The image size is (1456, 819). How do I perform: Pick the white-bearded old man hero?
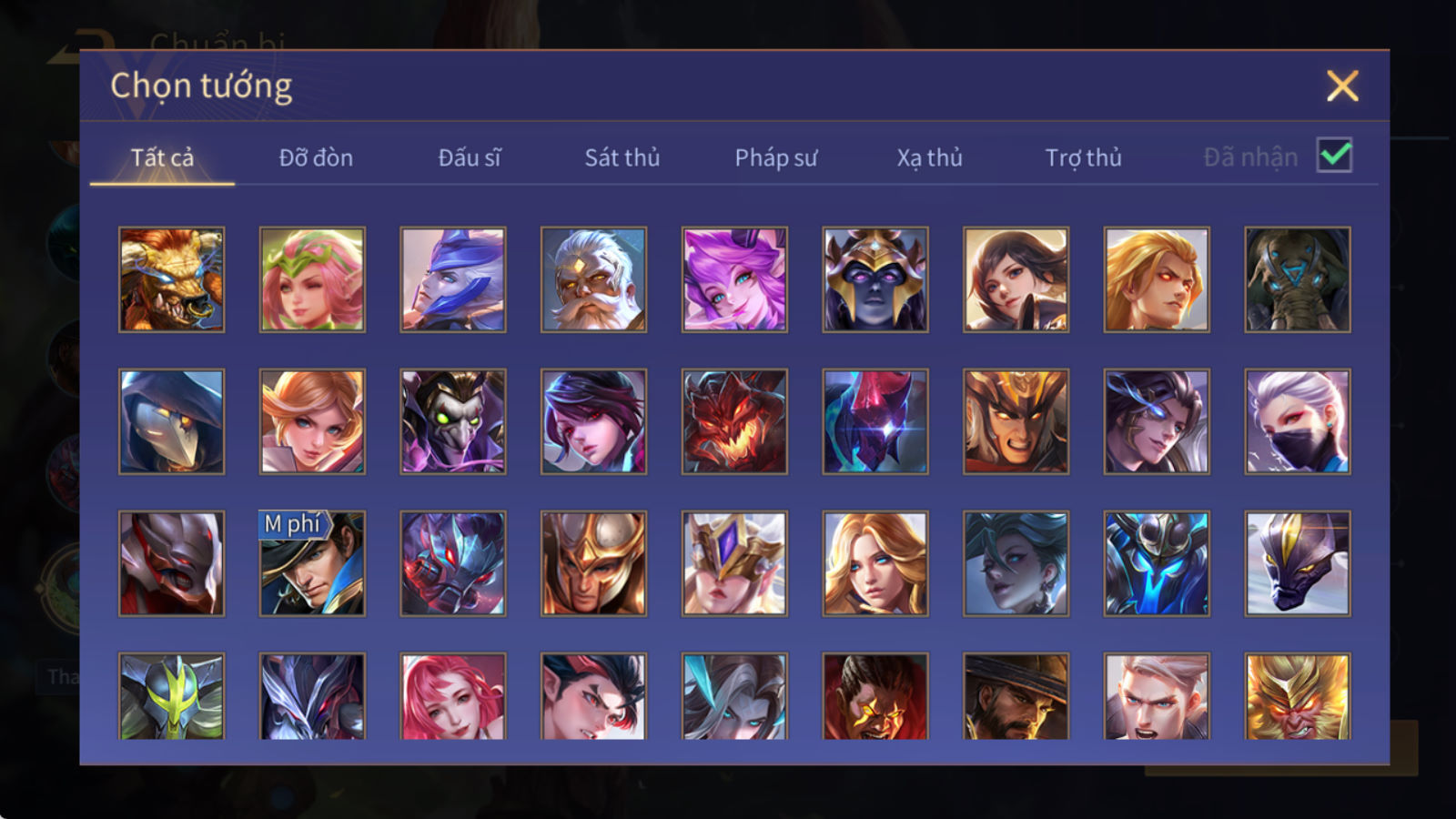pos(593,279)
